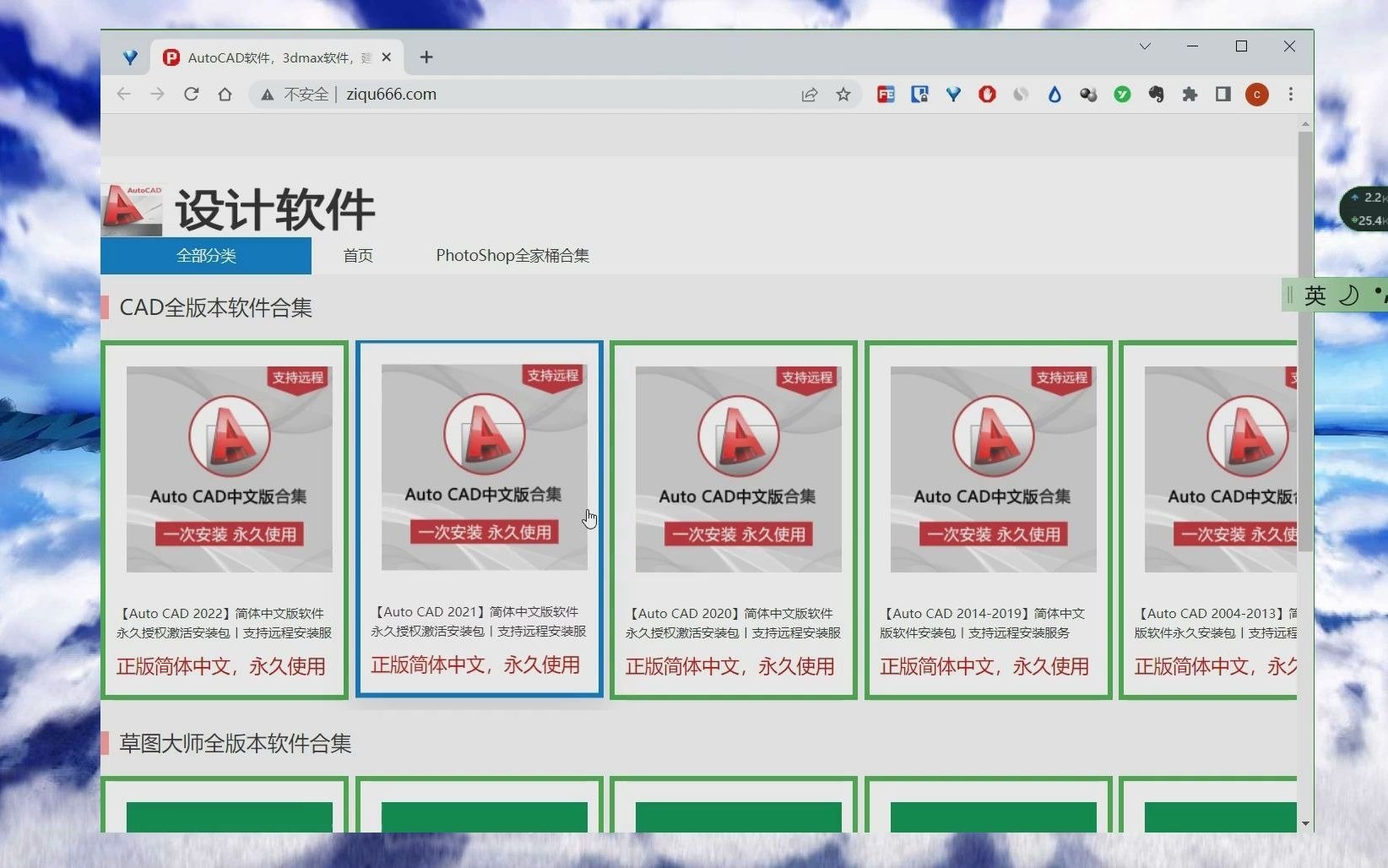Screen dimensions: 1388x868
Task: Click the CAD全版本软件合集 section heading
Action: click(x=216, y=308)
